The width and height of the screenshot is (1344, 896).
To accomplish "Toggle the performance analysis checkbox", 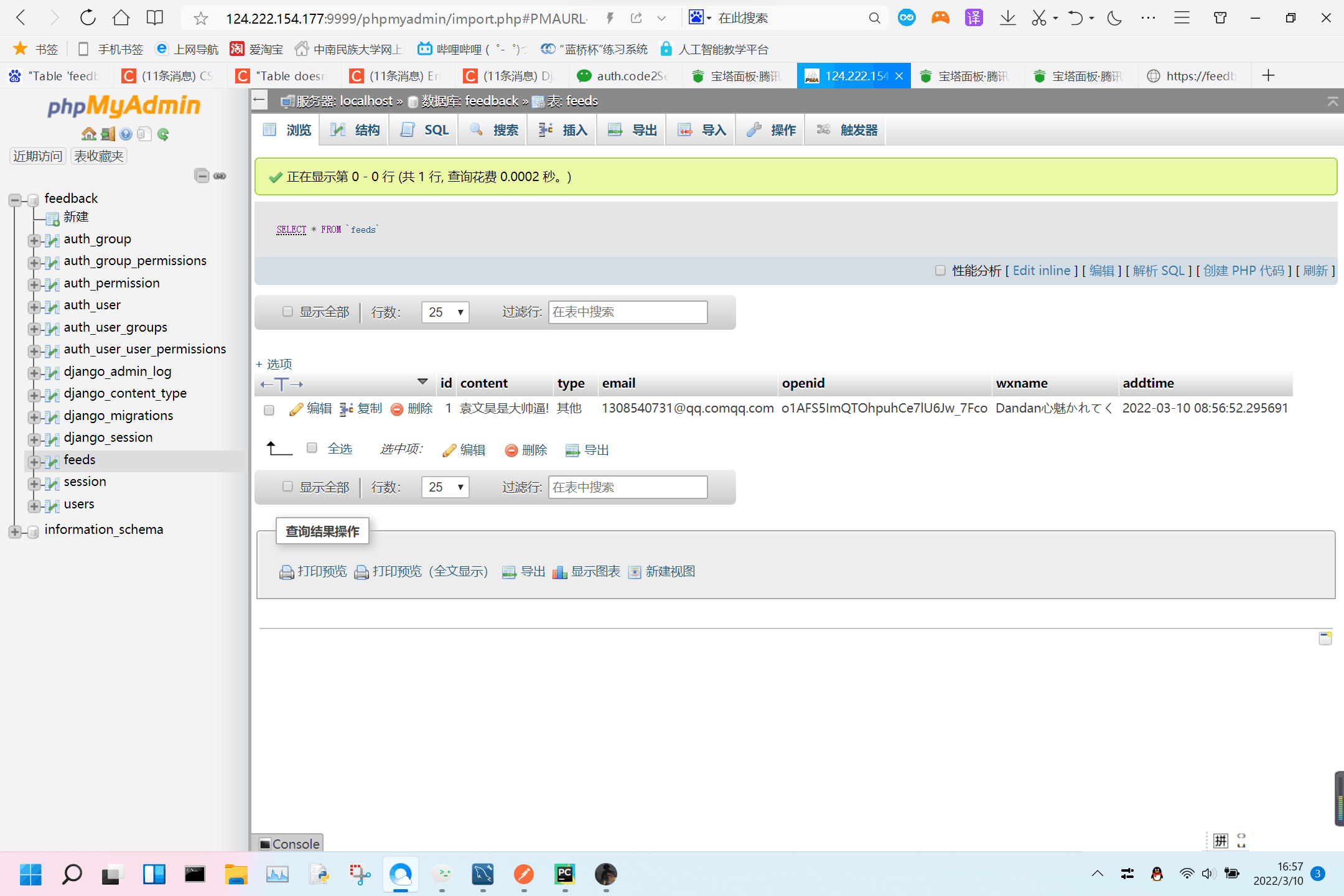I will pyautogui.click(x=940, y=270).
